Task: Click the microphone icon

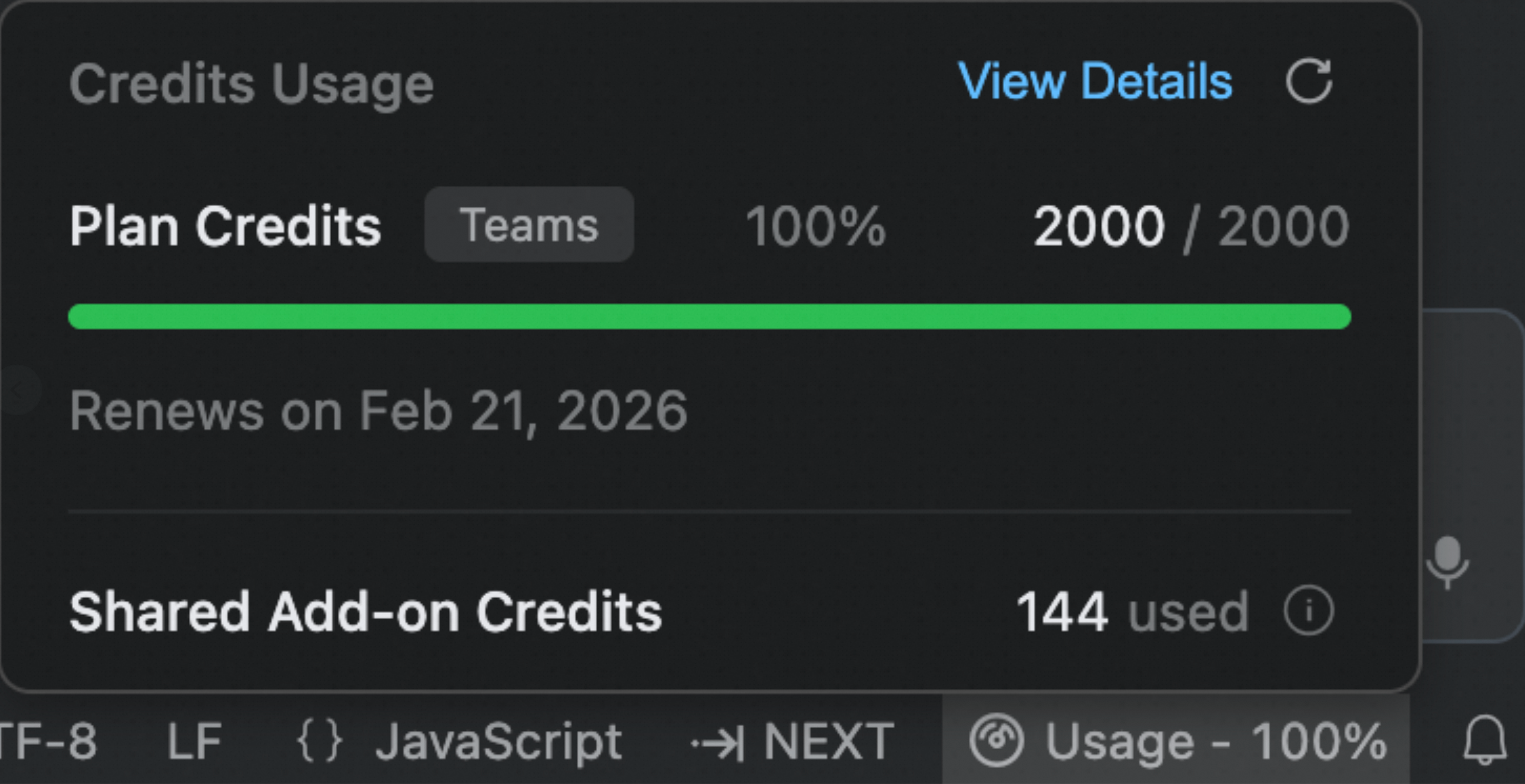Action: tap(1447, 562)
